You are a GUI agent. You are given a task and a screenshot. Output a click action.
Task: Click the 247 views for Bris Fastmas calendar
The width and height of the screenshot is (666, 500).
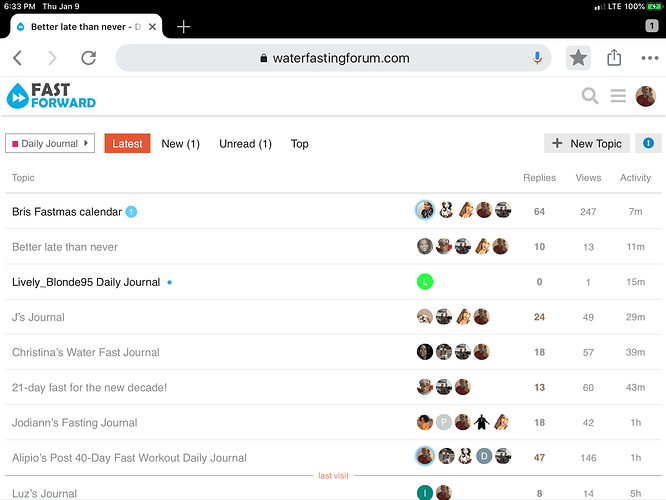click(x=588, y=212)
